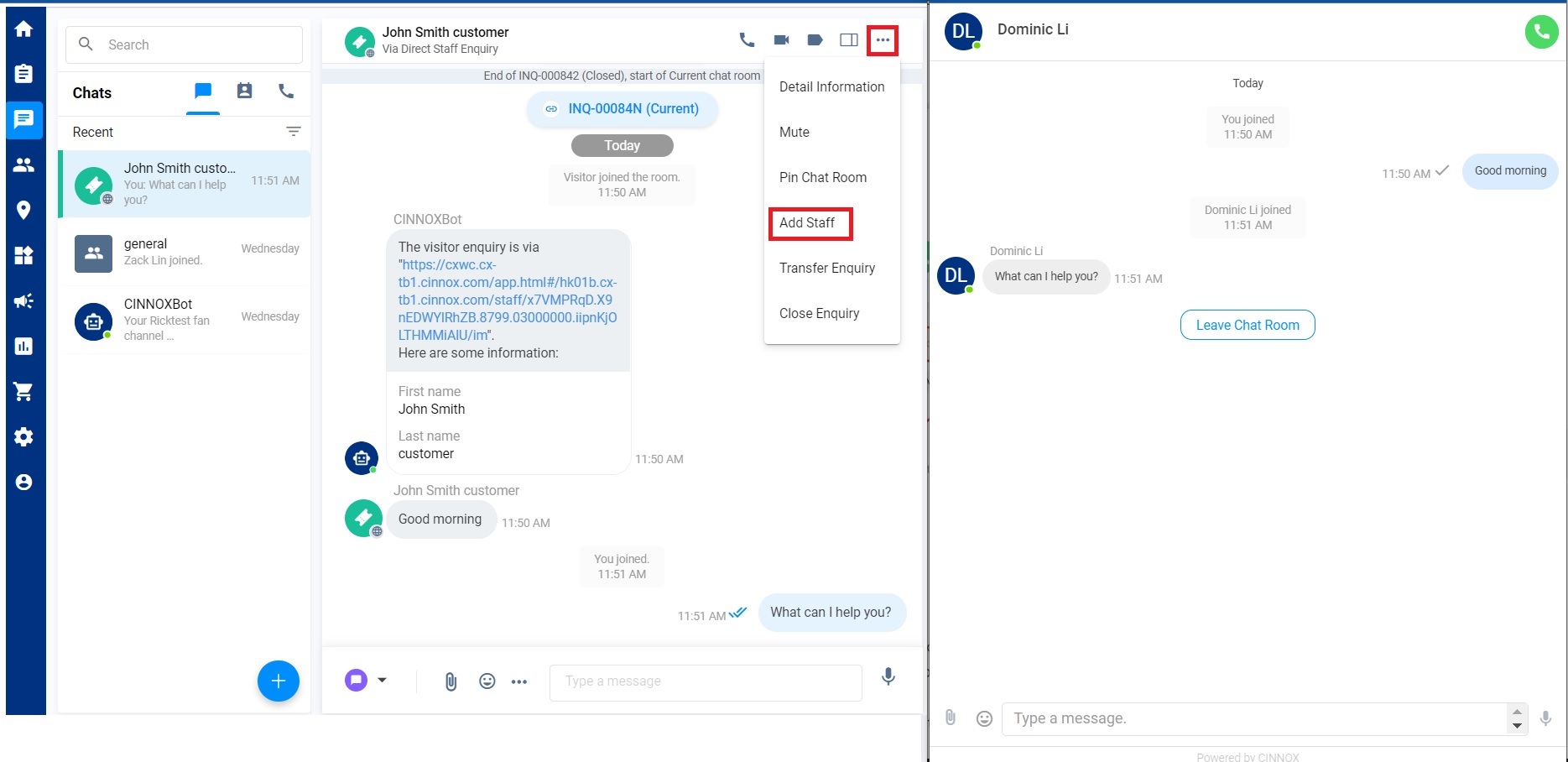
Task: Open the label tag icon in header
Action: click(815, 39)
